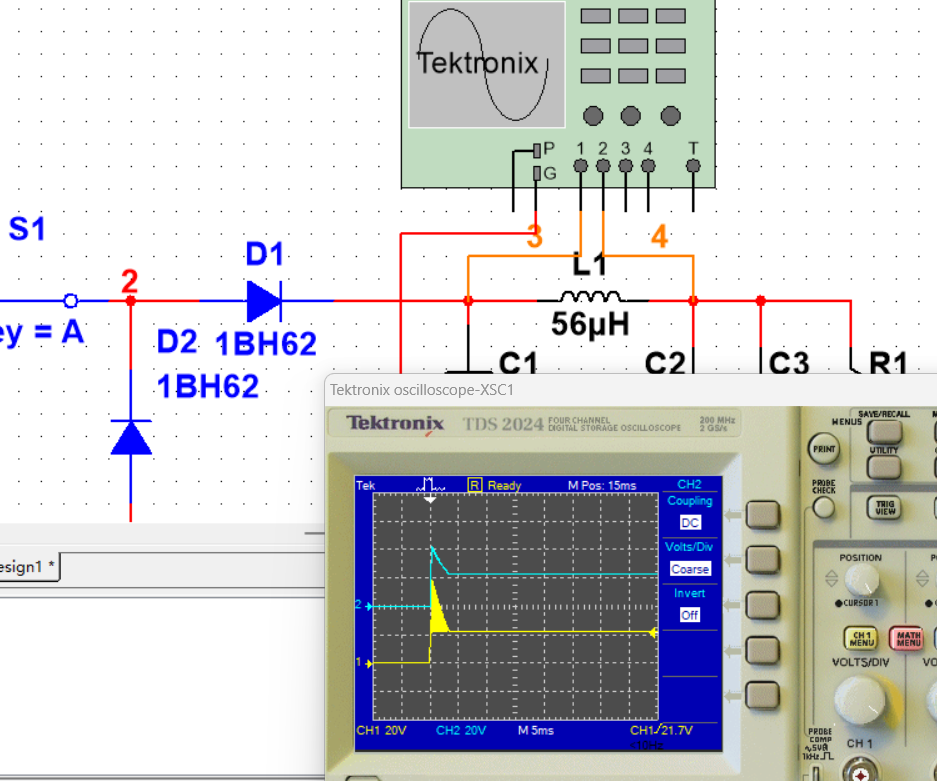Click the CH 1 POSITION knob
The width and height of the screenshot is (937, 781).
click(862, 579)
